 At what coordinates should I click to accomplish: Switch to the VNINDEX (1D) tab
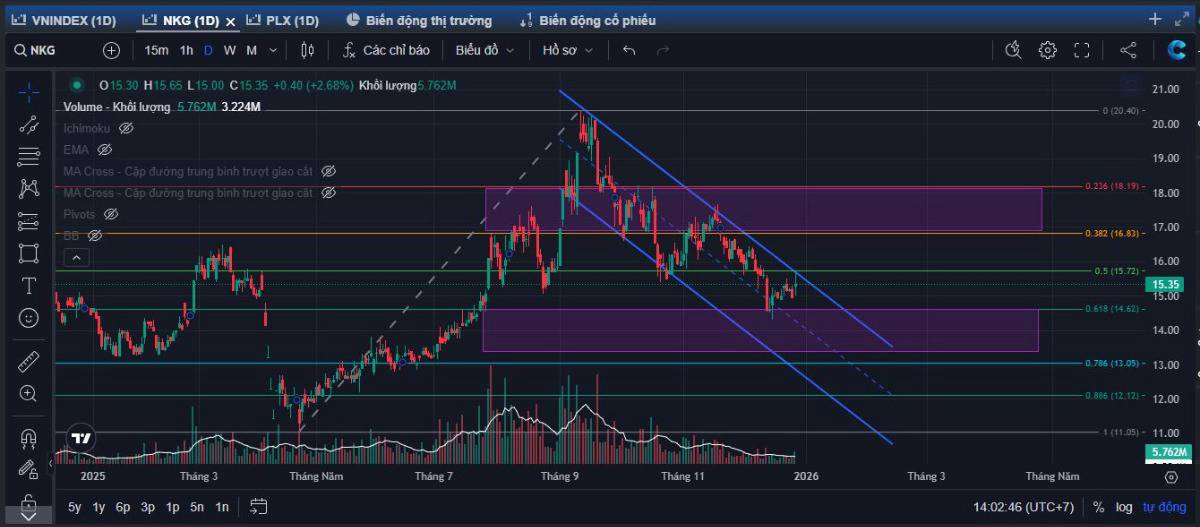click(66, 20)
